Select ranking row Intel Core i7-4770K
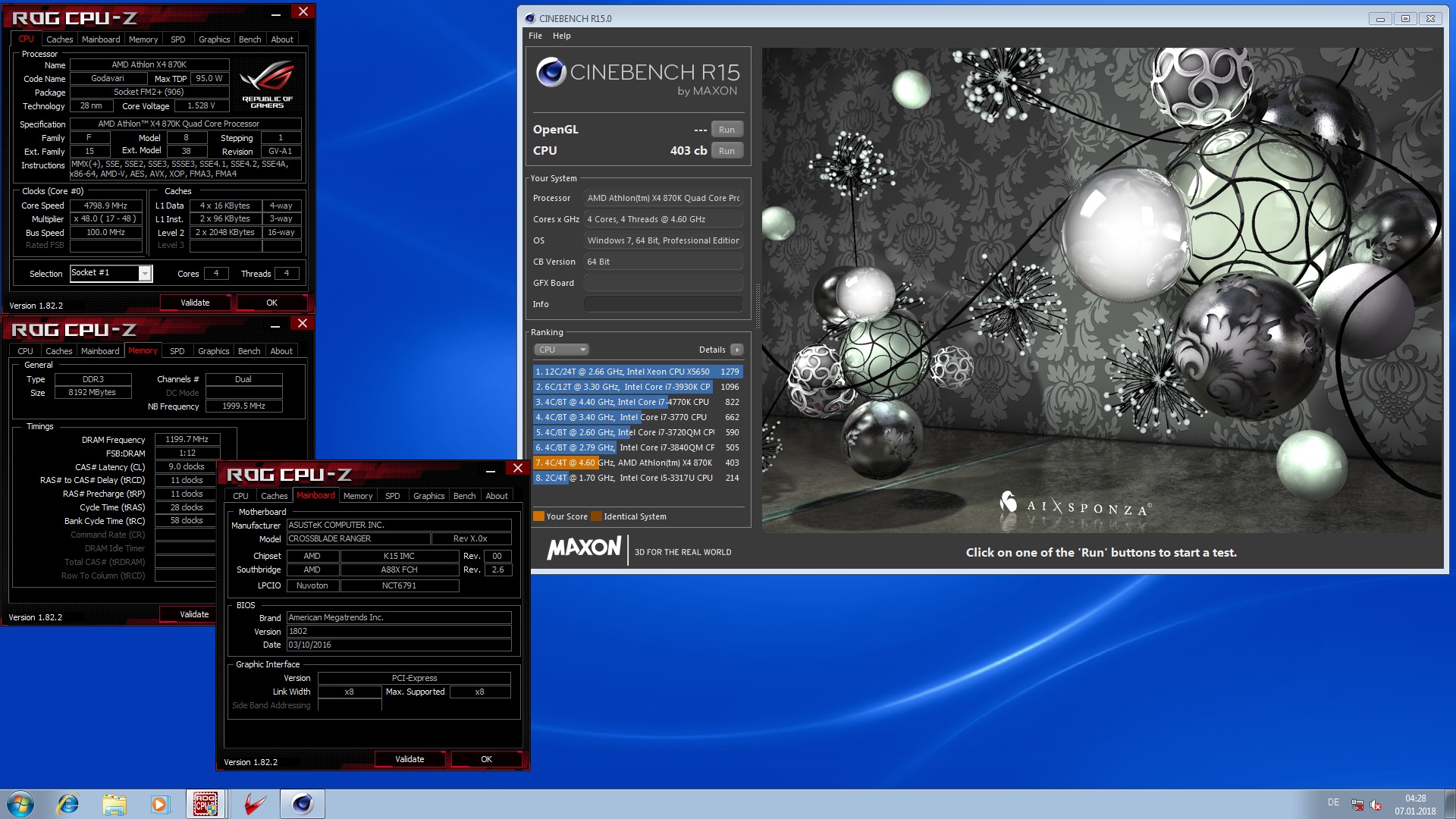 click(637, 402)
